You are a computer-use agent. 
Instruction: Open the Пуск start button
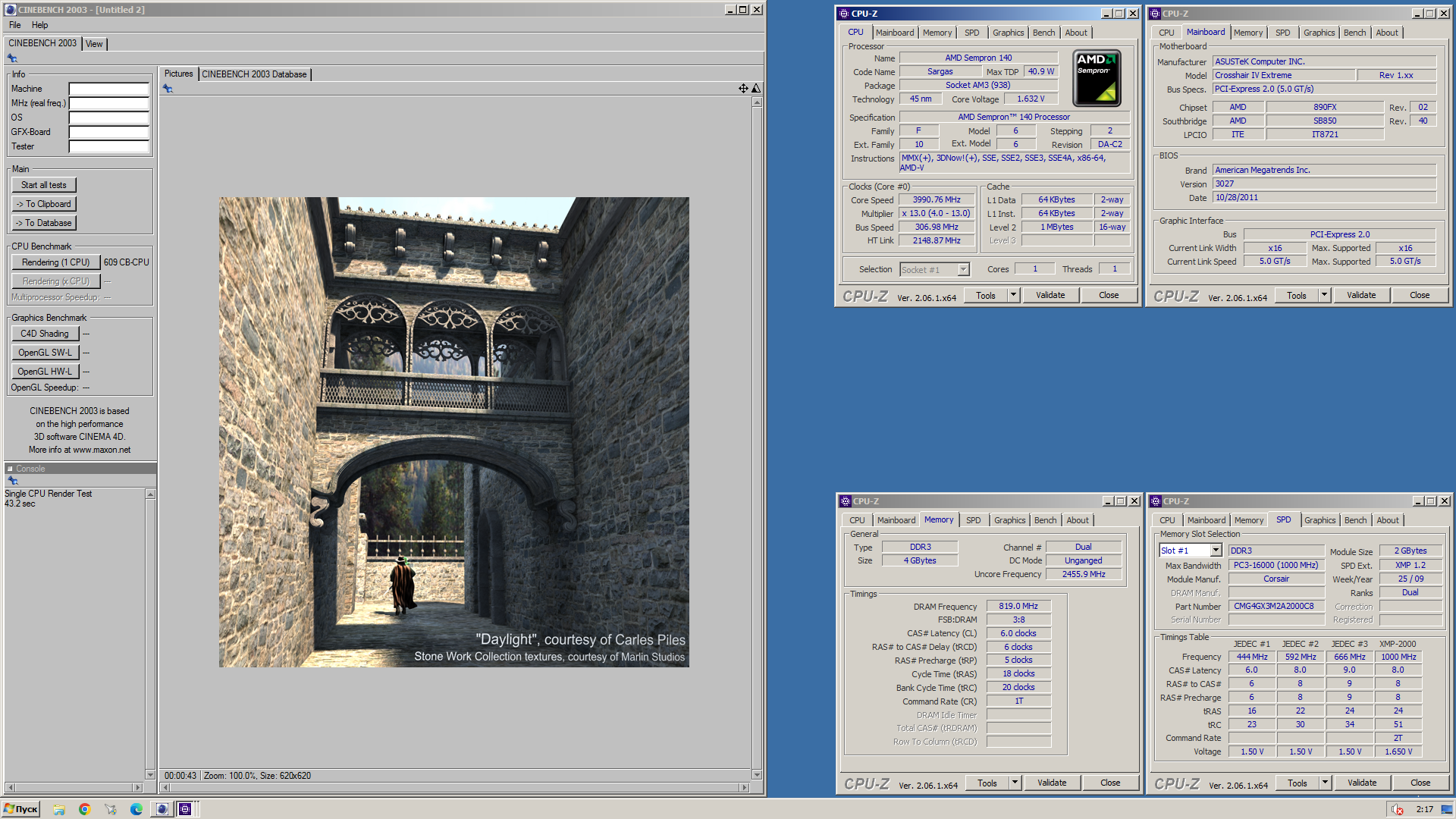pyautogui.click(x=21, y=809)
